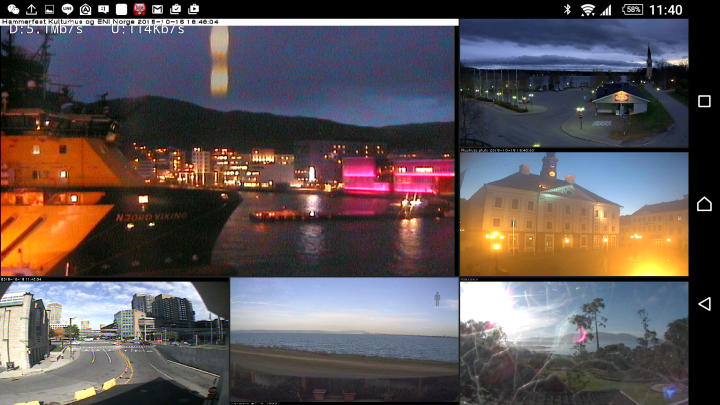This screenshot has height=405, width=720.
Task: Tap the Play Store update icon
Action: coord(193,9)
